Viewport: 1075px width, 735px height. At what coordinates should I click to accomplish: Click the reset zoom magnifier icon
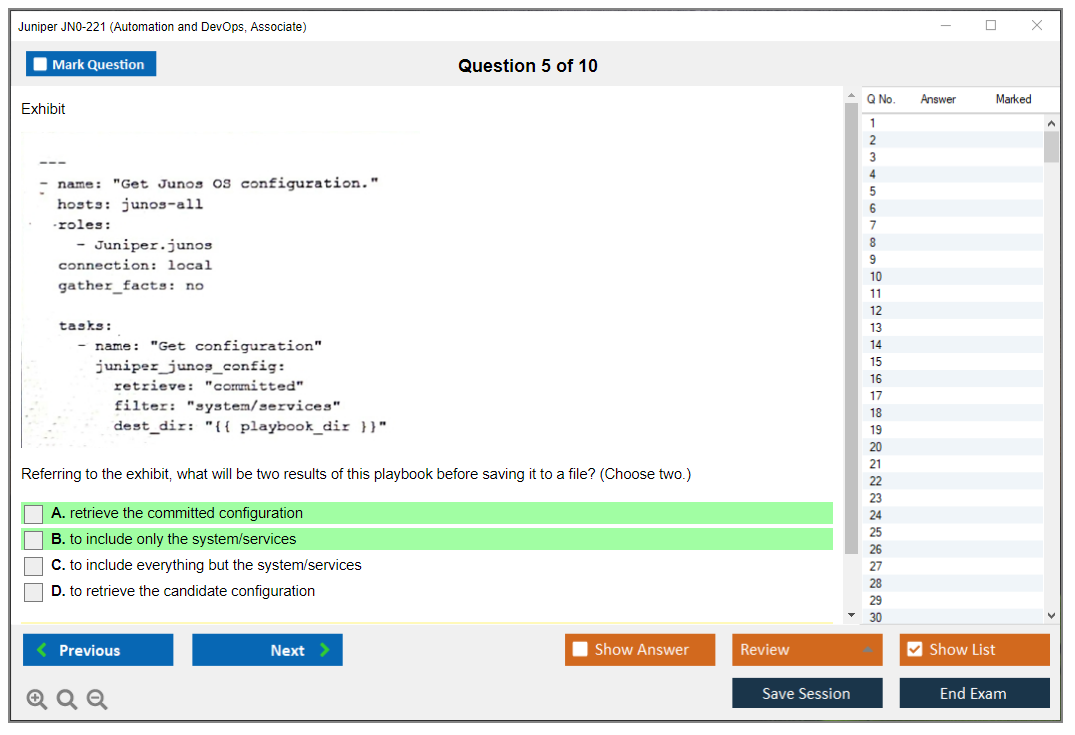coord(67,700)
